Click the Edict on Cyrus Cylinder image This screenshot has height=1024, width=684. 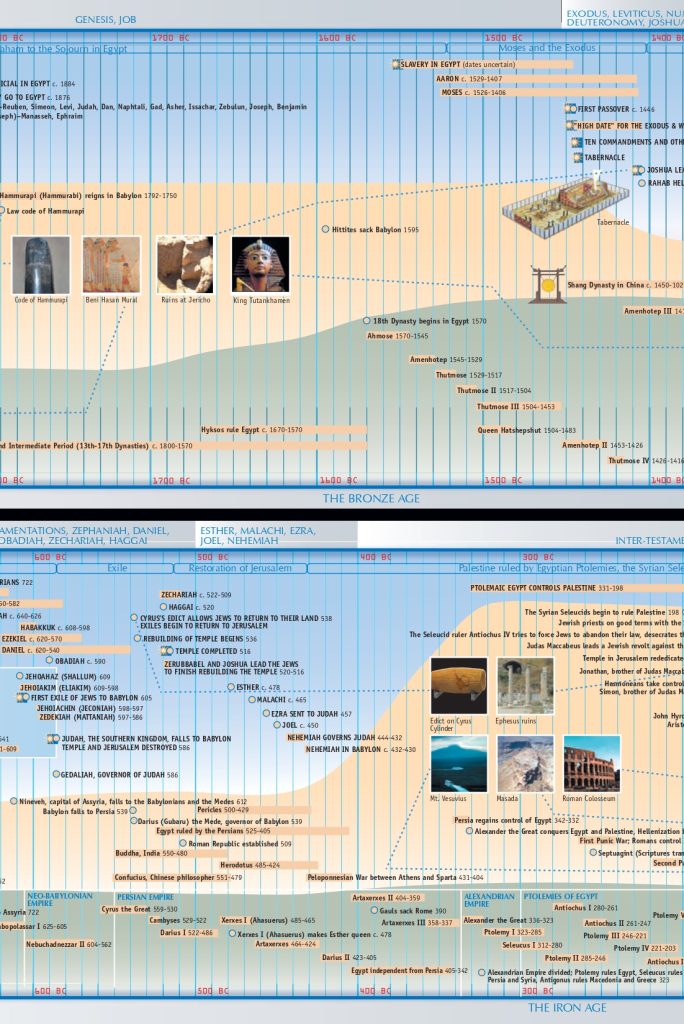point(459,686)
